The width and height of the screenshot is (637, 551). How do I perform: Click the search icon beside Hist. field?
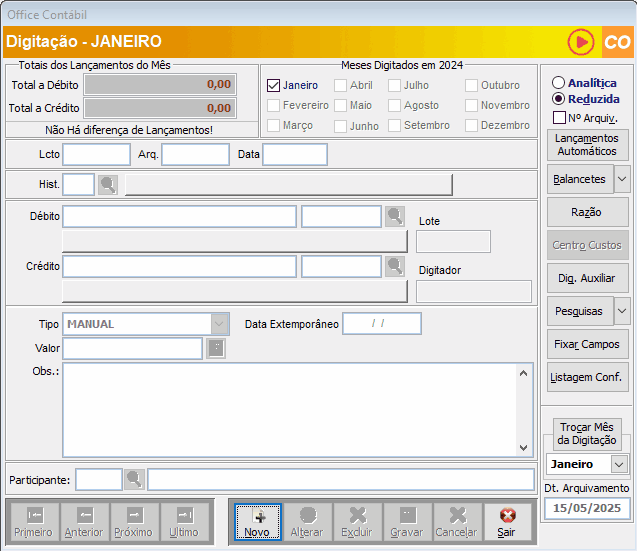[108, 184]
